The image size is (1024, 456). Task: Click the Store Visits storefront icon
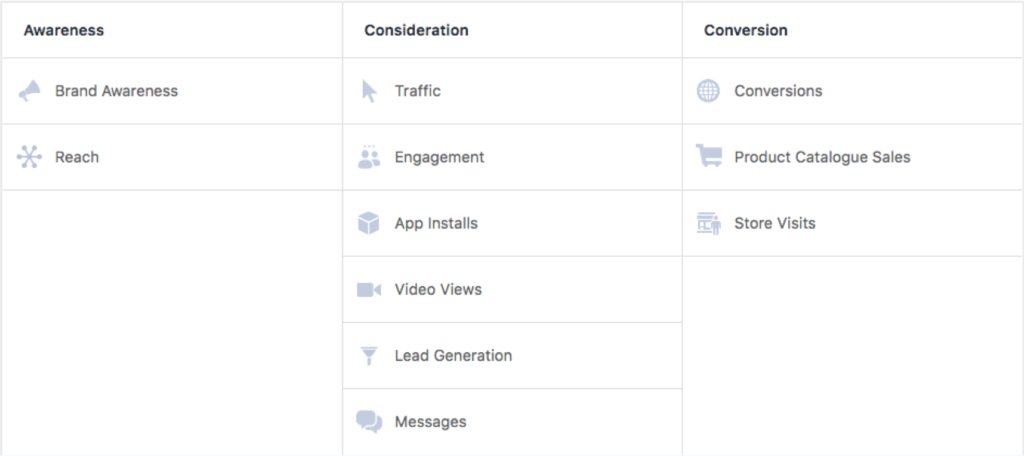pos(708,223)
